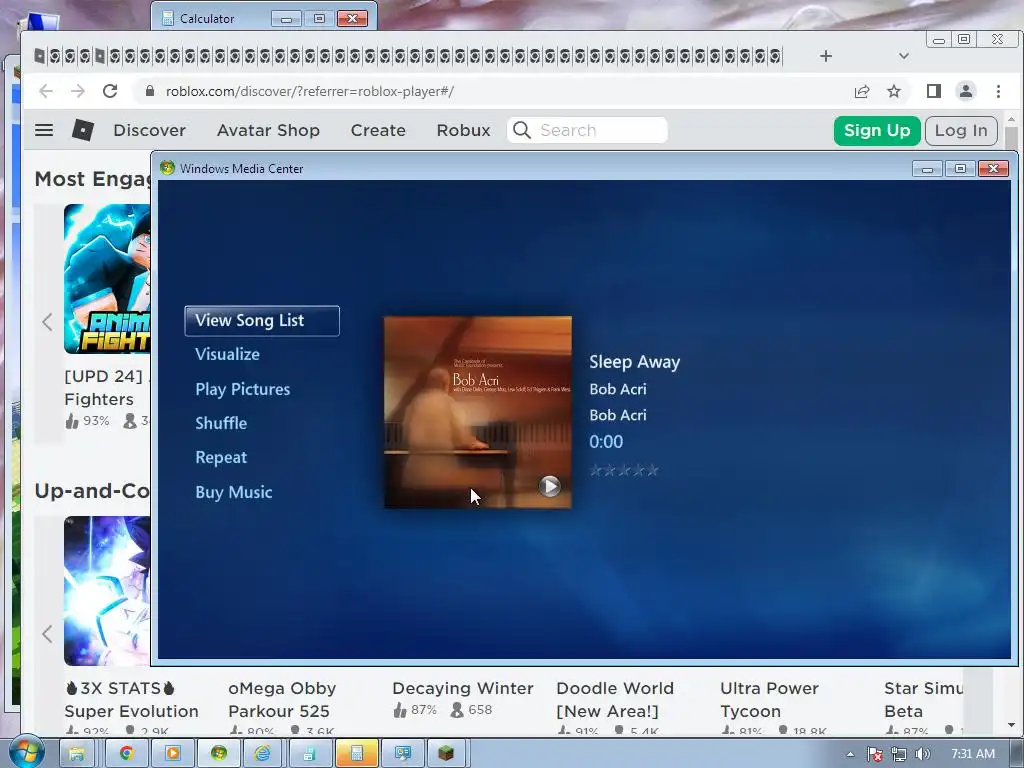Open File Explorer from taskbar
The image size is (1024, 768).
pyautogui.click(x=76, y=754)
